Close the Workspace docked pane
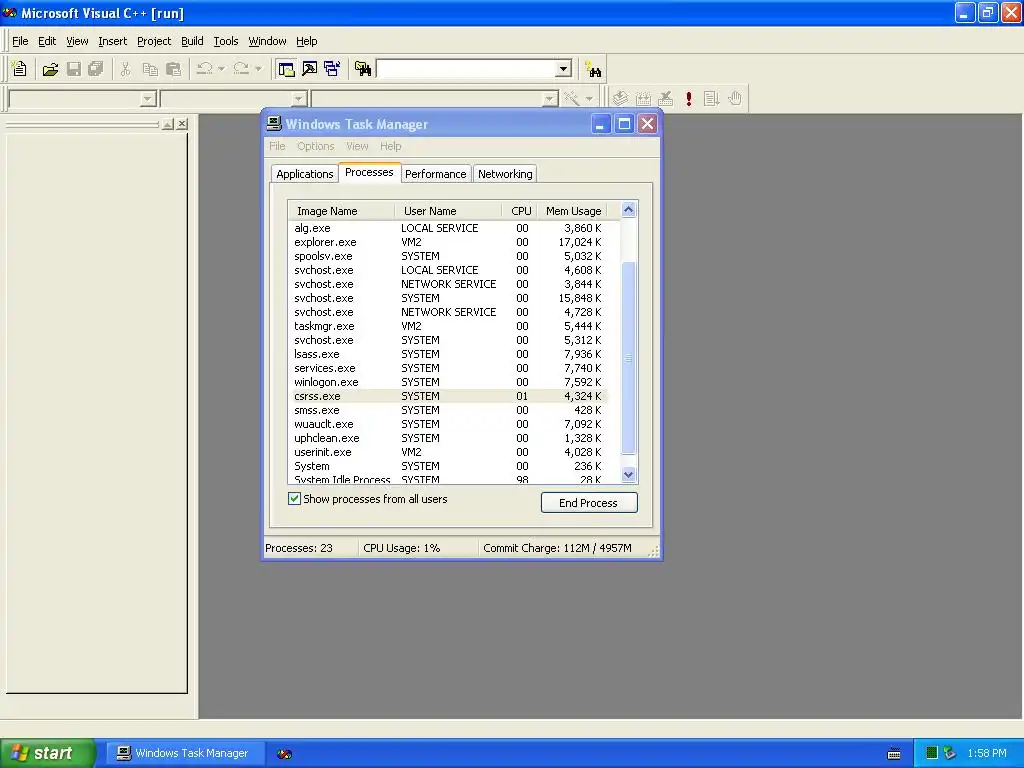This screenshot has height=768, width=1024. [x=182, y=123]
